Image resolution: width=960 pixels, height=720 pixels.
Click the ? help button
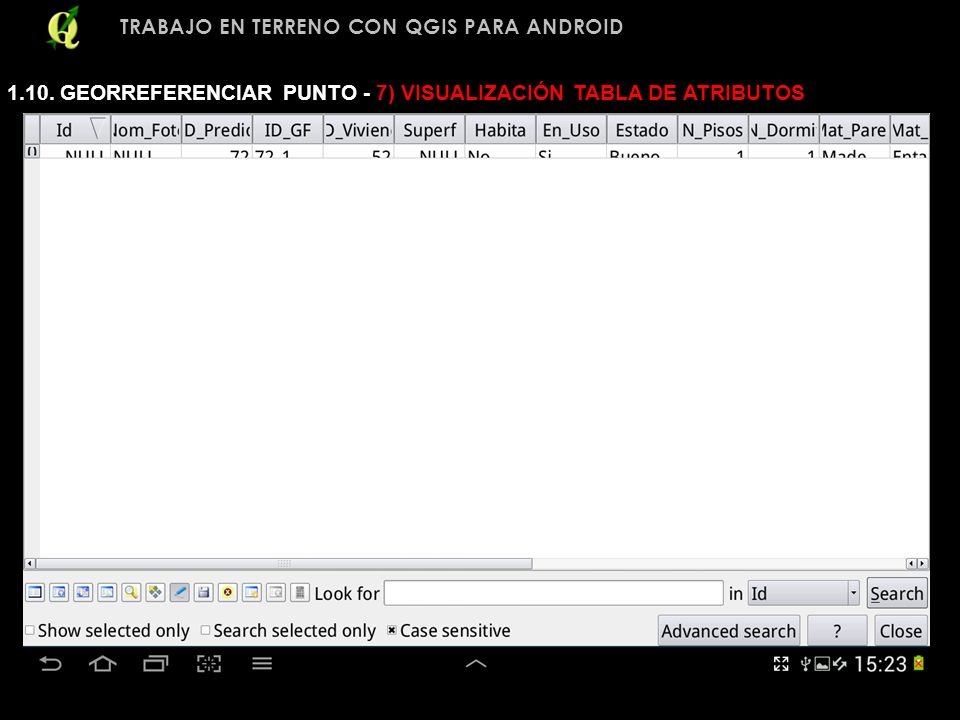click(837, 631)
